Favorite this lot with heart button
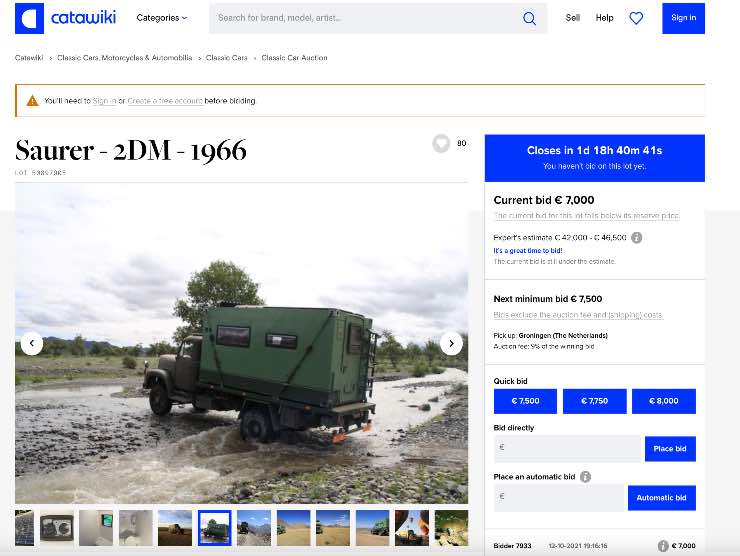This screenshot has width=740, height=556. click(x=441, y=144)
